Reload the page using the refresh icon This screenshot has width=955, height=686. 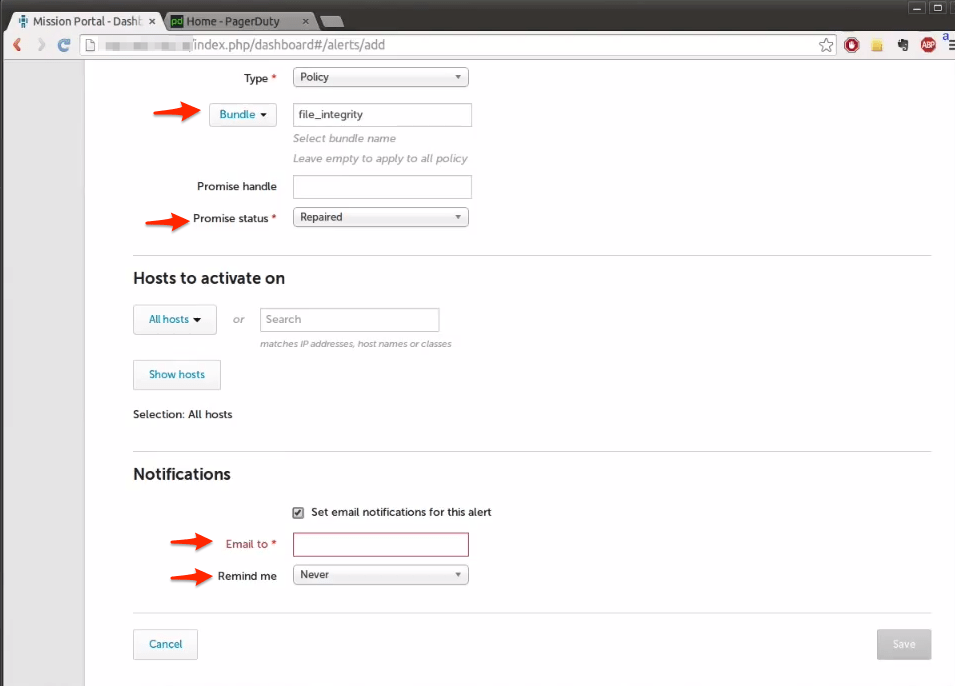click(x=63, y=44)
